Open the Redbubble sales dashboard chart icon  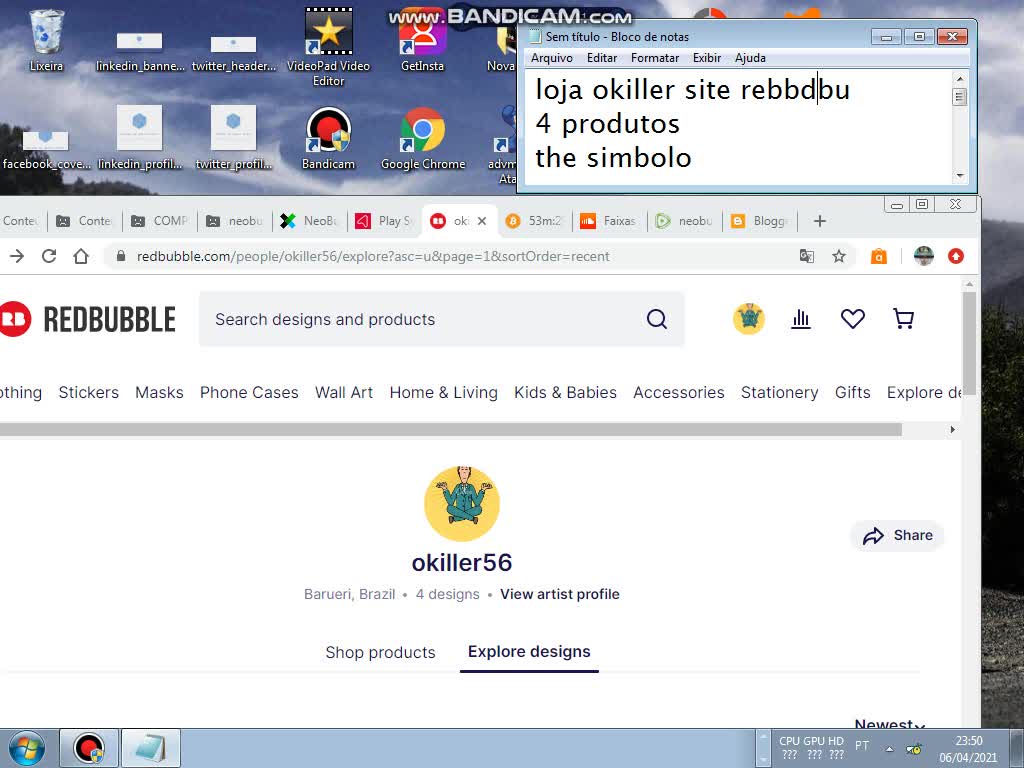(x=801, y=319)
